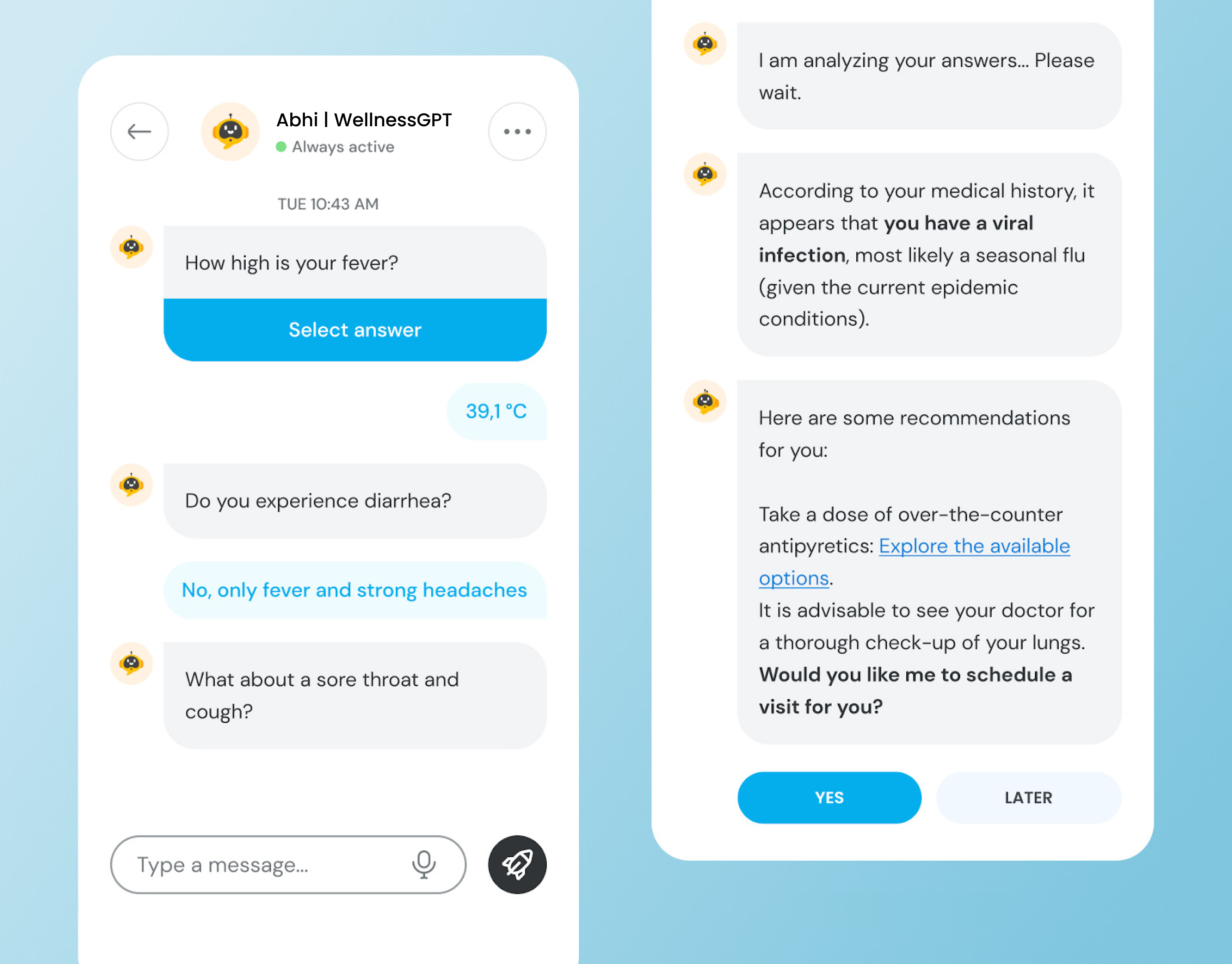Click the YES button to schedule visit

click(x=828, y=797)
